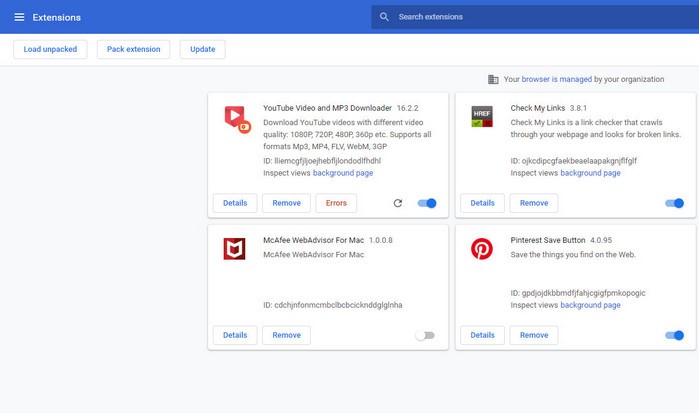Disable the YouTube Video and MP3 Downloader toggle
This screenshot has height=413, width=699.
pos(427,203)
